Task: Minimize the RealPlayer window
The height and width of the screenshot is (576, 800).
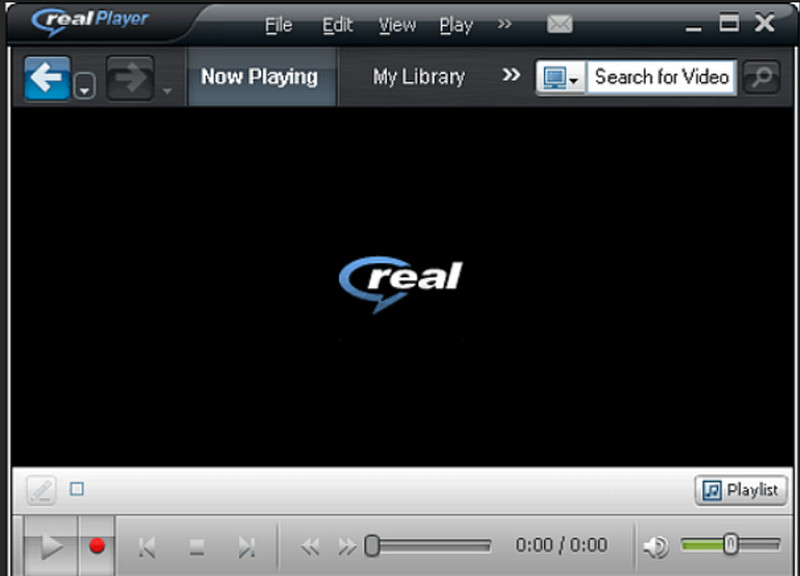Action: pyautogui.click(x=693, y=29)
